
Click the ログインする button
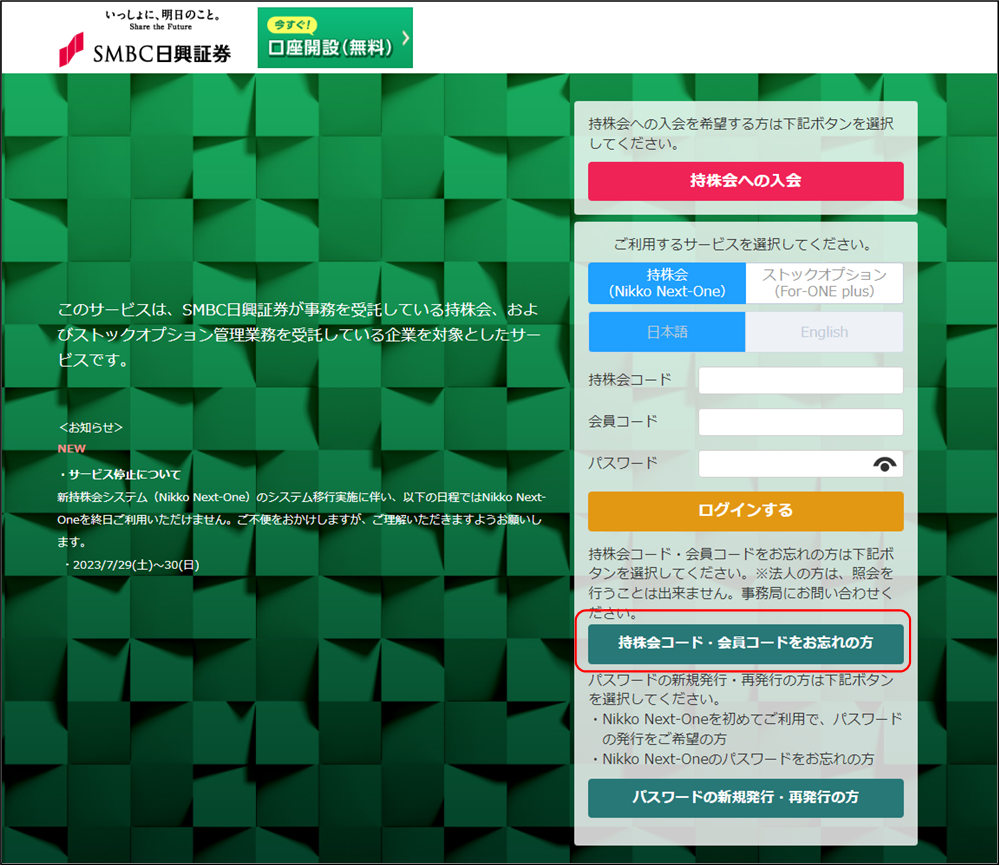(746, 511)
